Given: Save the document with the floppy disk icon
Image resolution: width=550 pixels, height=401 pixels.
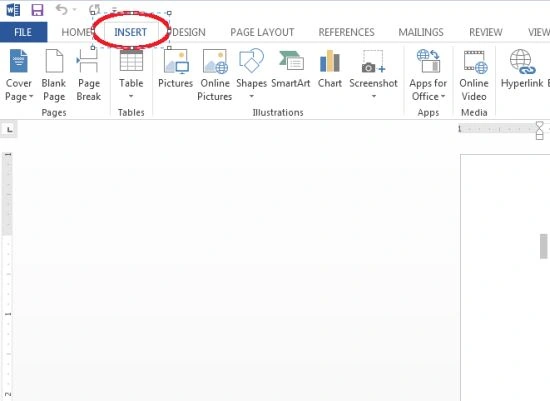Looking at the screenshot, I should coord(37,10).
